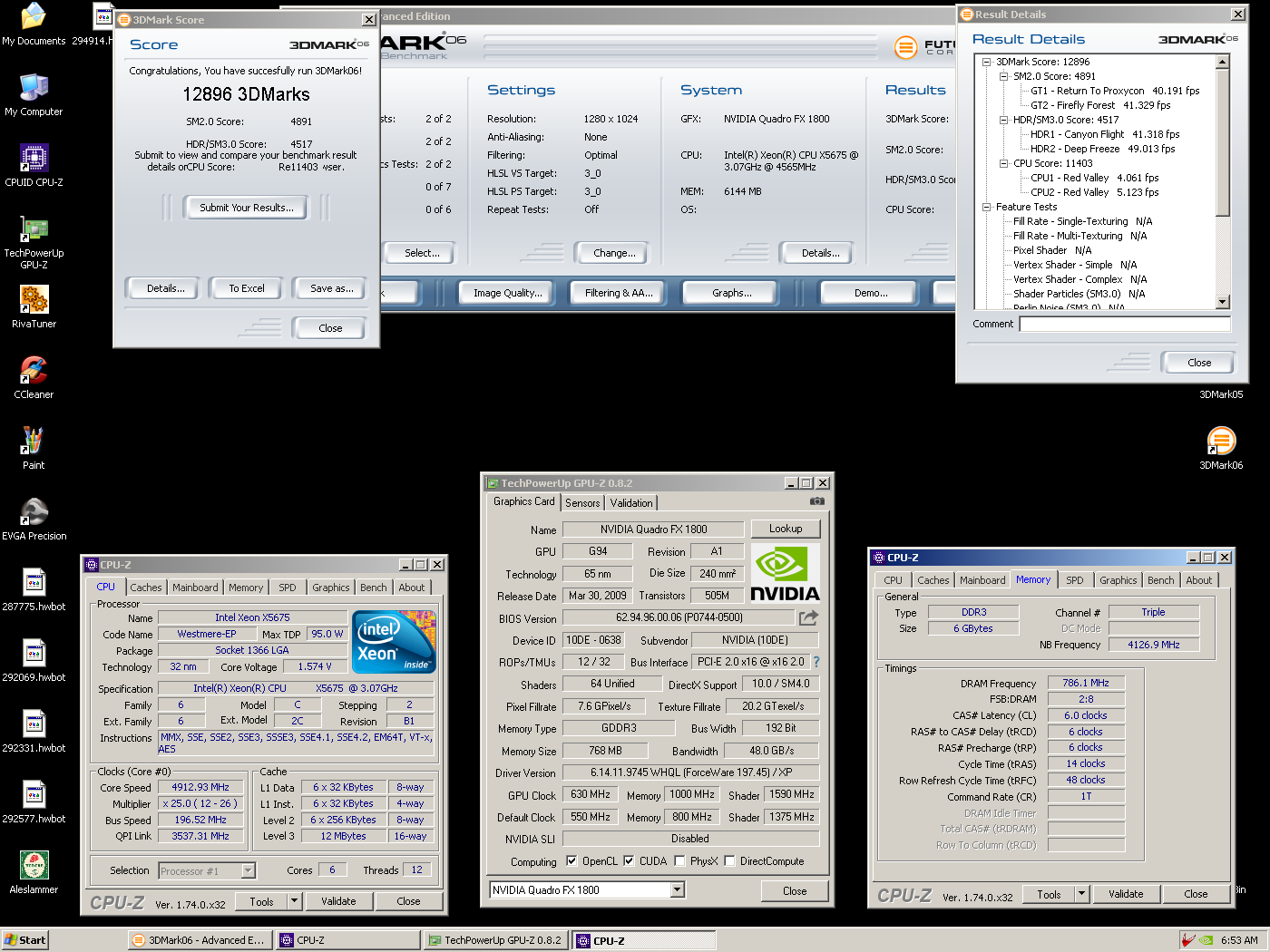
Task: Select GT1 - Return To Proxycon result row
Action: [x=1115, y=91]
